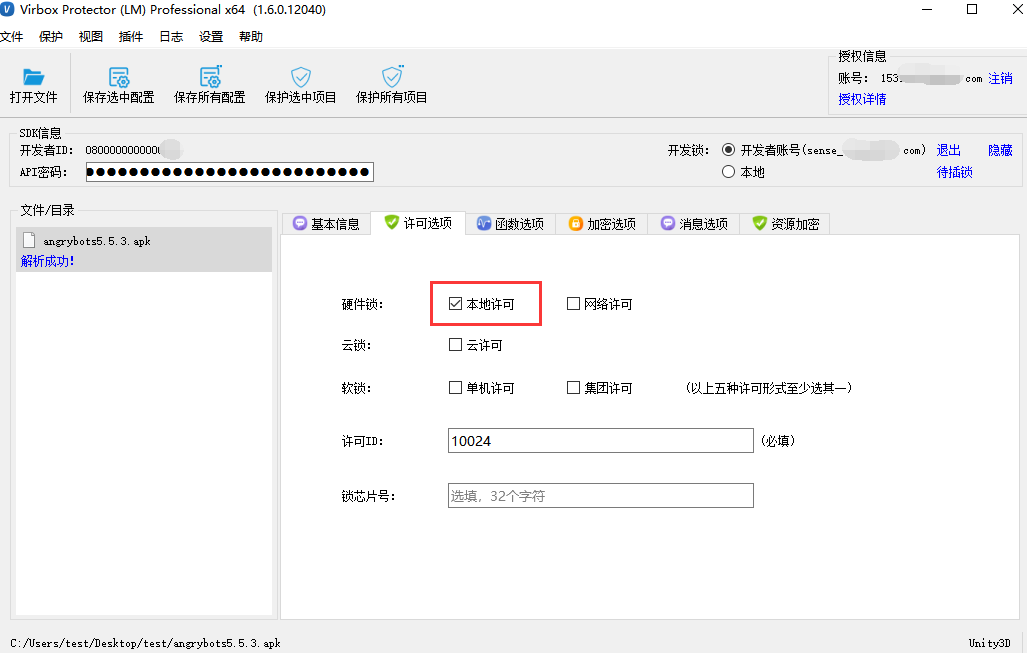
Task: Click the 加密选项 lock icon
Action: (575, 223)
